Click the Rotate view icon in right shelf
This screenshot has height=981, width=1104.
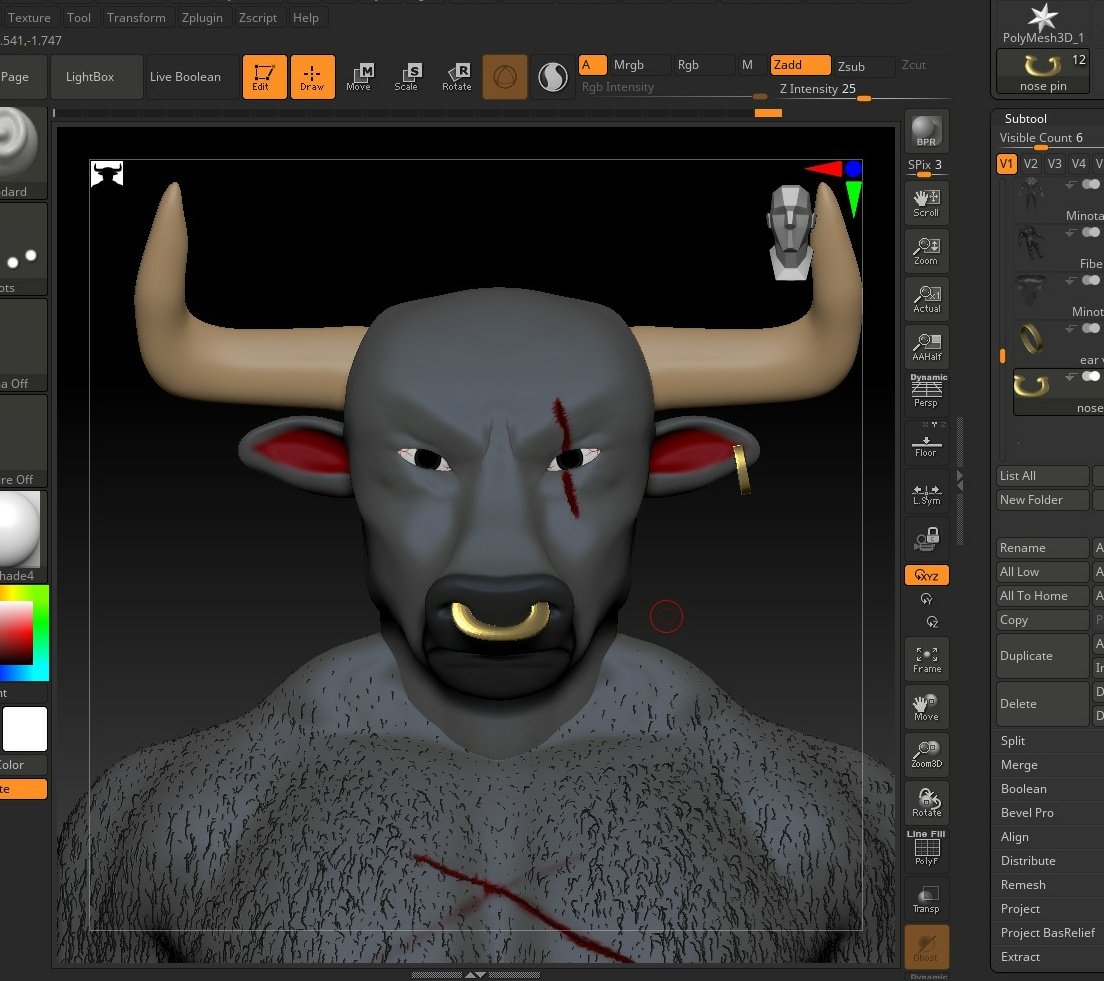click(926, 803)
